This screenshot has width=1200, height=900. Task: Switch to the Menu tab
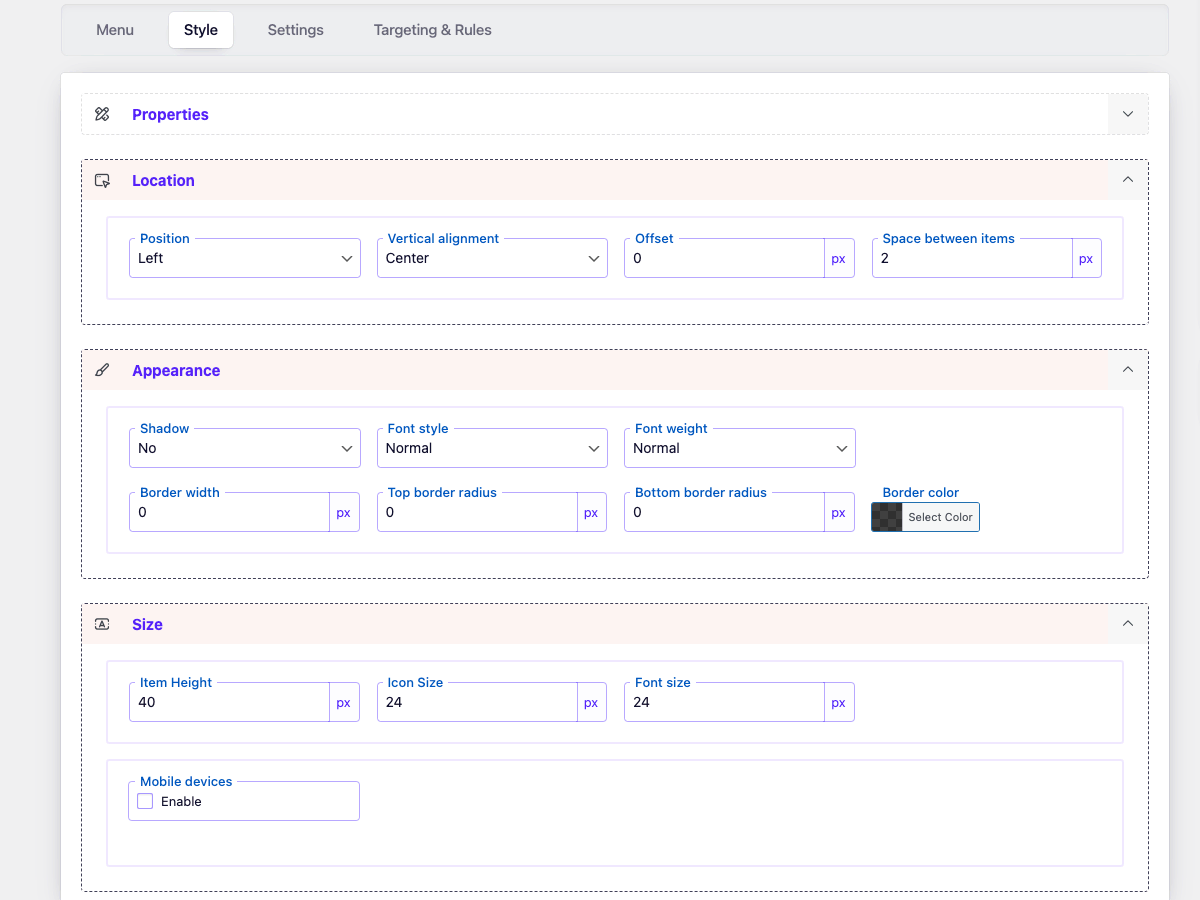click(115, 30)
